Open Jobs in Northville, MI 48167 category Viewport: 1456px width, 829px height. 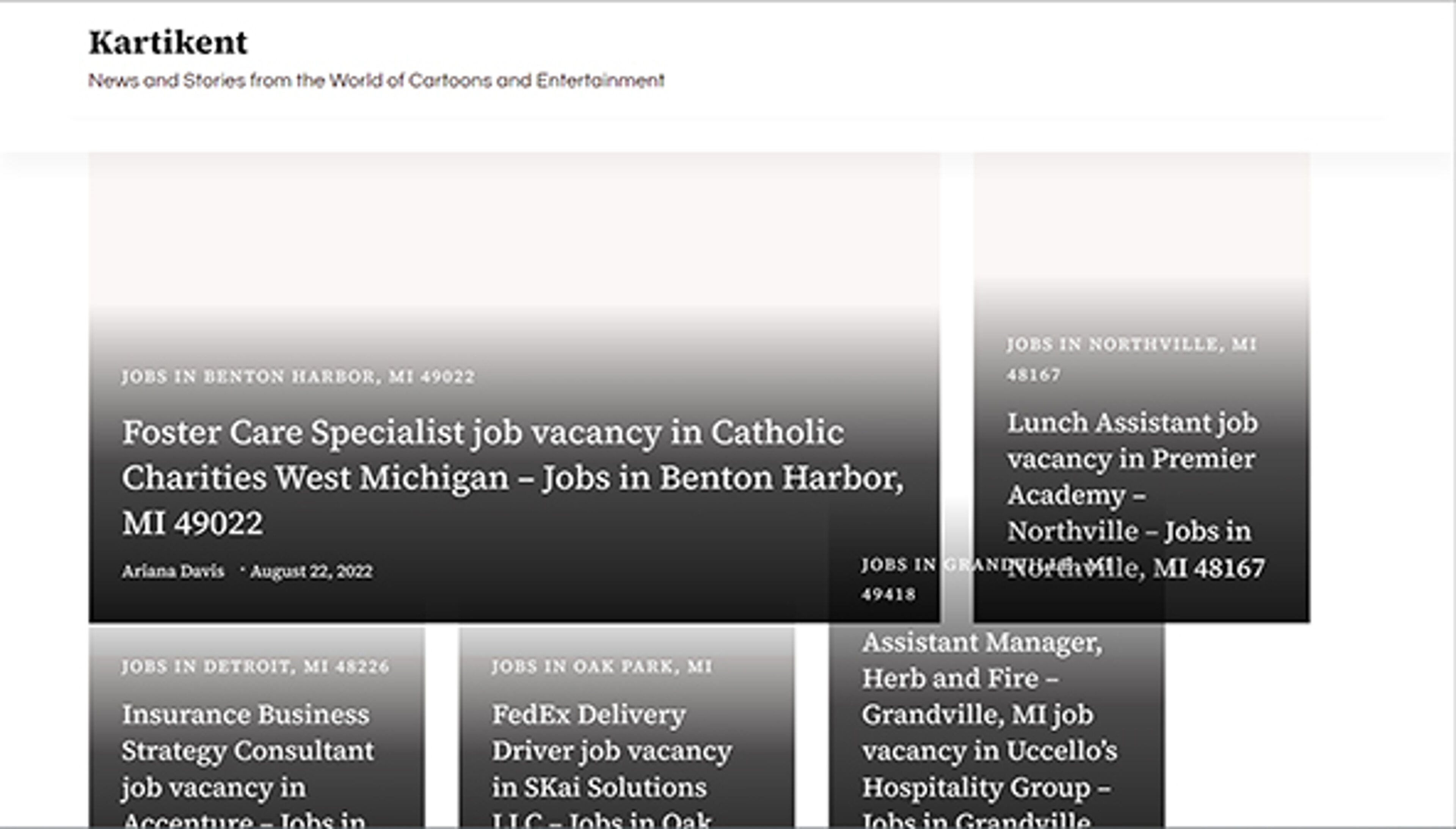(x=1130, y=344)
